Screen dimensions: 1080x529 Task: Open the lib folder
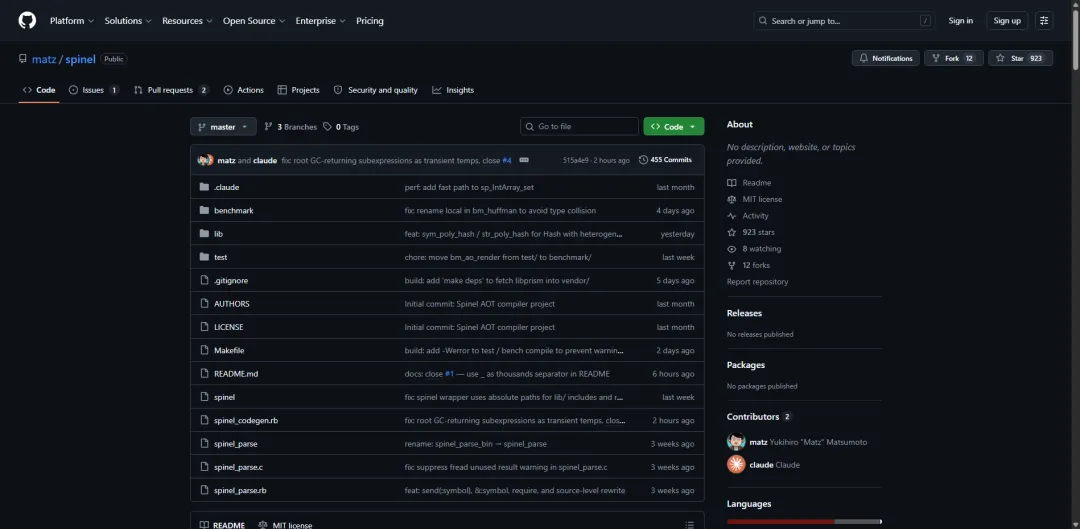(218, 234)
